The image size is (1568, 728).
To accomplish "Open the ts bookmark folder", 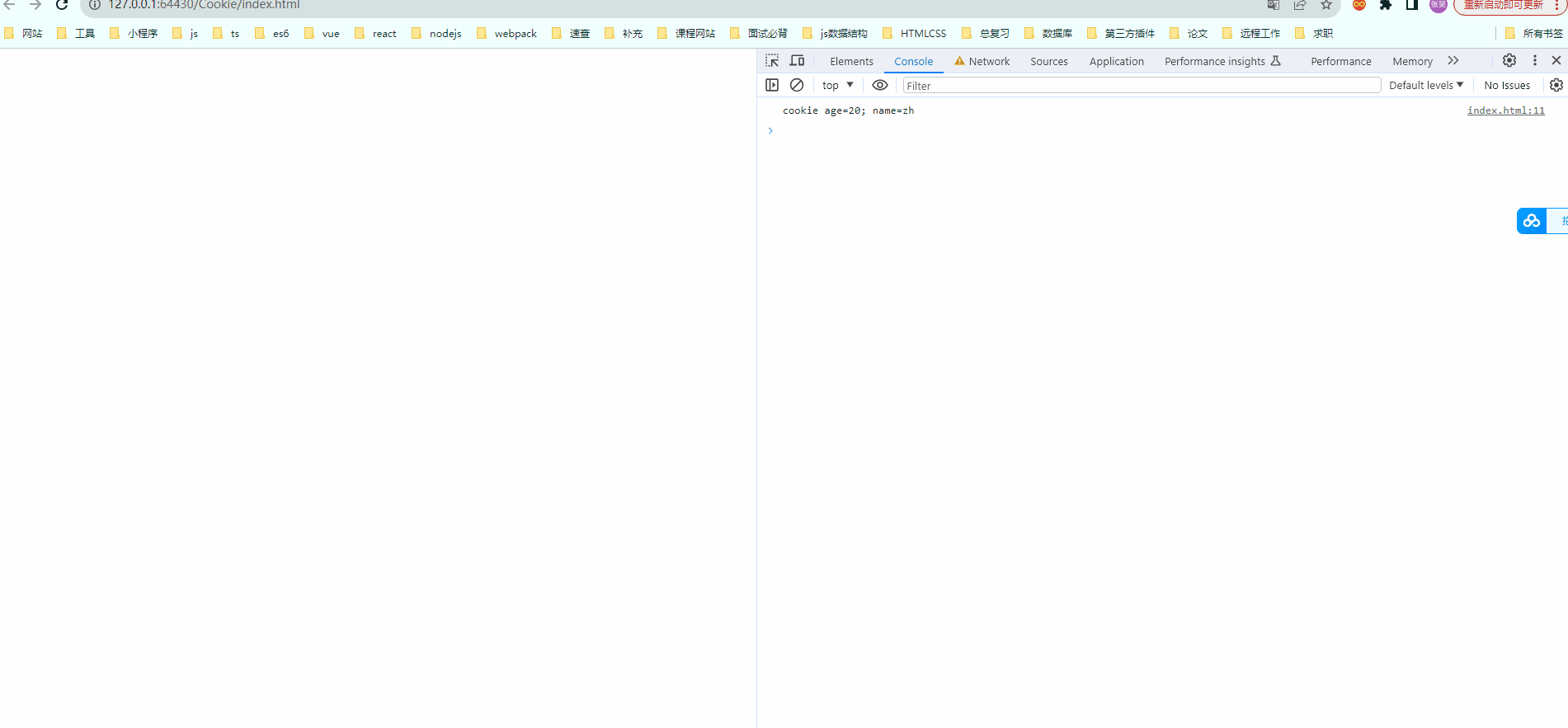I will 227,33.
